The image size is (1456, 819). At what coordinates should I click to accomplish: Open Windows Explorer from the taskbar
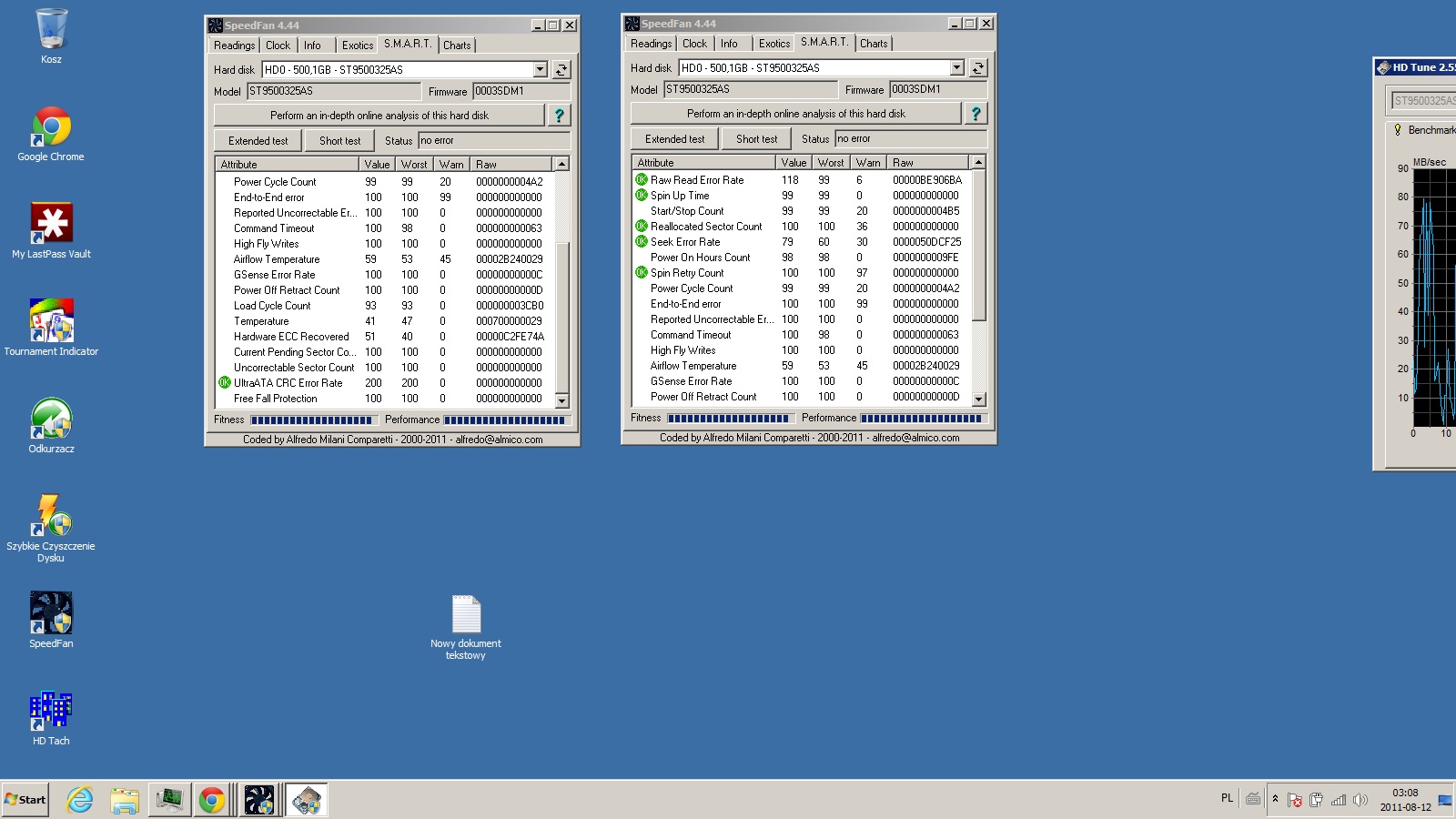tap(125, 800)
